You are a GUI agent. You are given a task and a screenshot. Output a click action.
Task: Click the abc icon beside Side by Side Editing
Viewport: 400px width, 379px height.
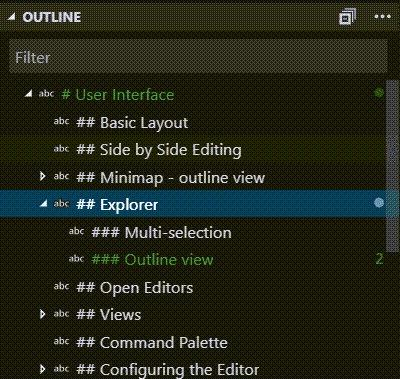61,148
